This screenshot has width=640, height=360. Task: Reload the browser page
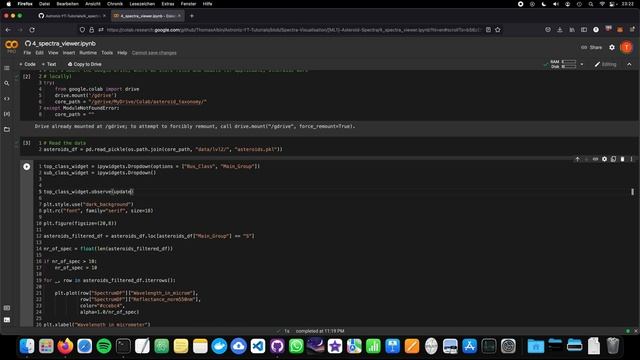[32, 30]
